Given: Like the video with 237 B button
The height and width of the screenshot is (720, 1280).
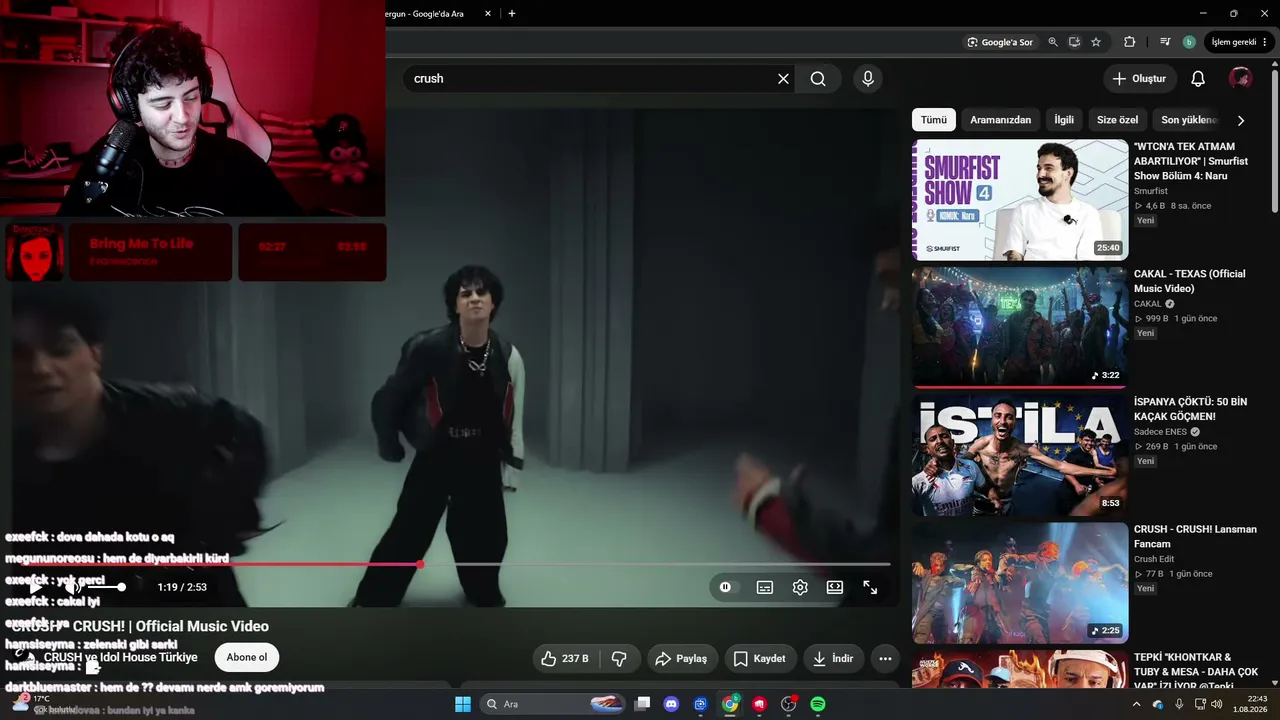Looking at the screenshot, I should [x=566, y=659].
